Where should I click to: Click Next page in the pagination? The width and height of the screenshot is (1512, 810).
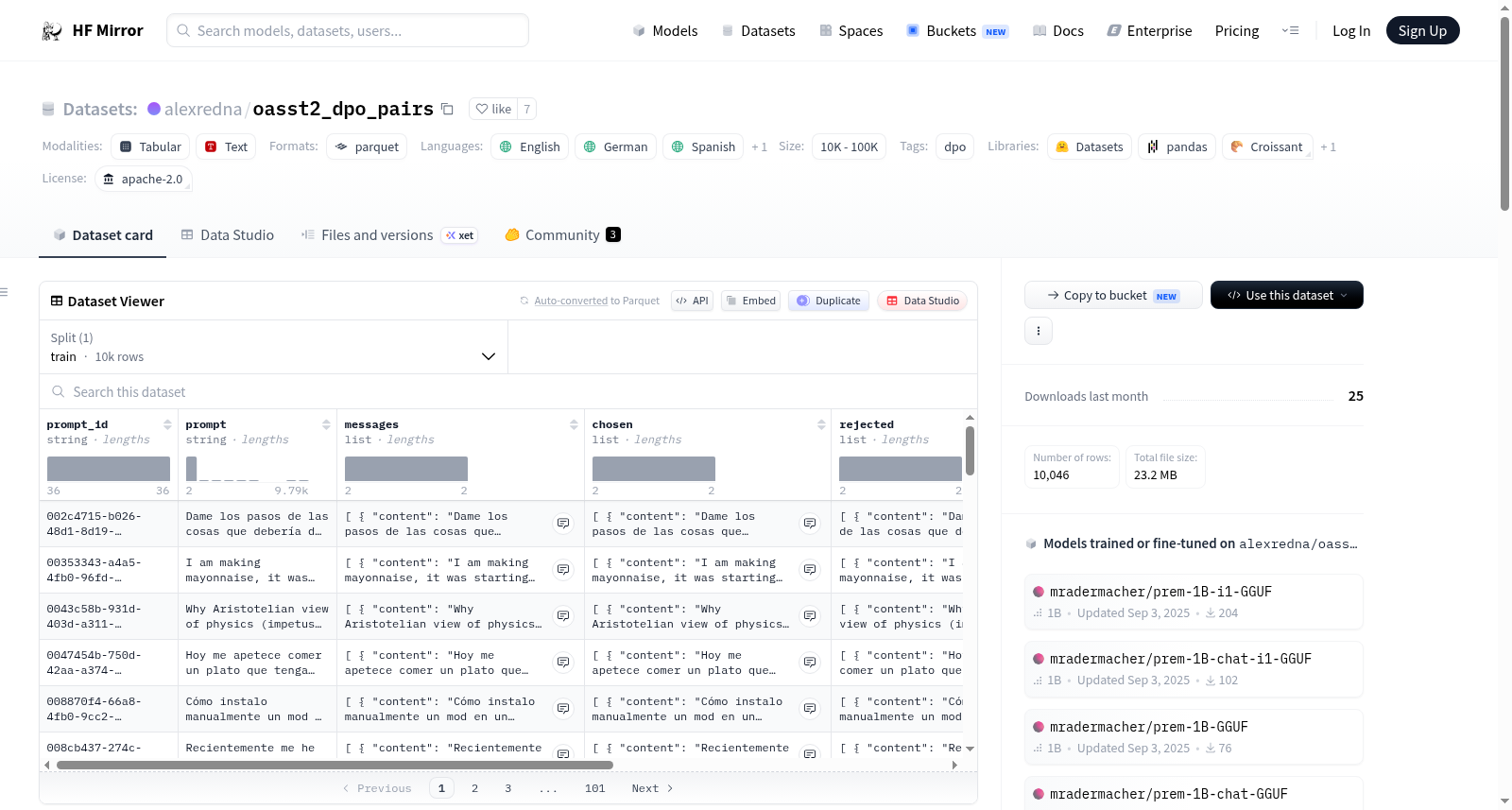tap(652, 788)
